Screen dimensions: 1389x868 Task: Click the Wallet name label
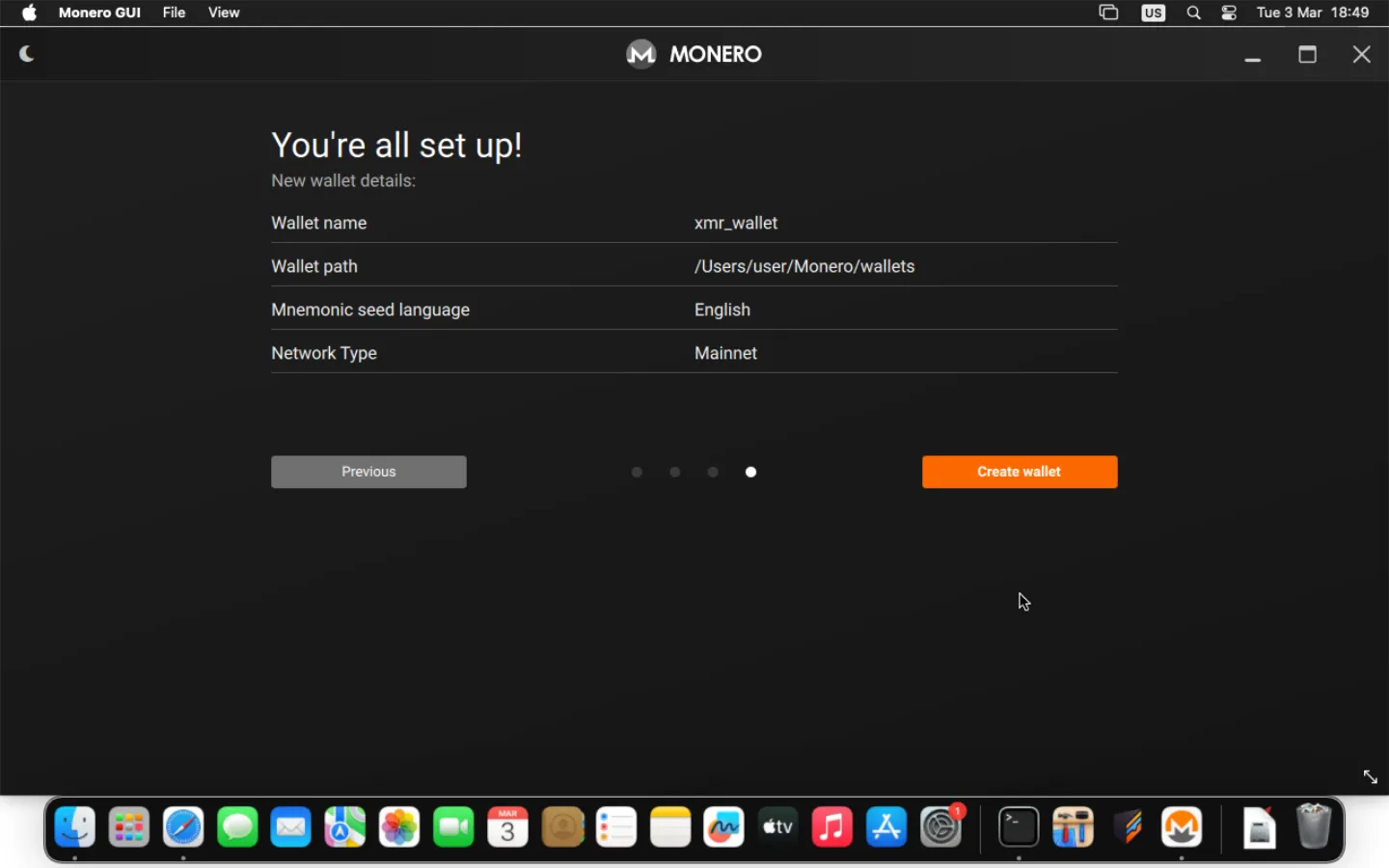point(319,223)
